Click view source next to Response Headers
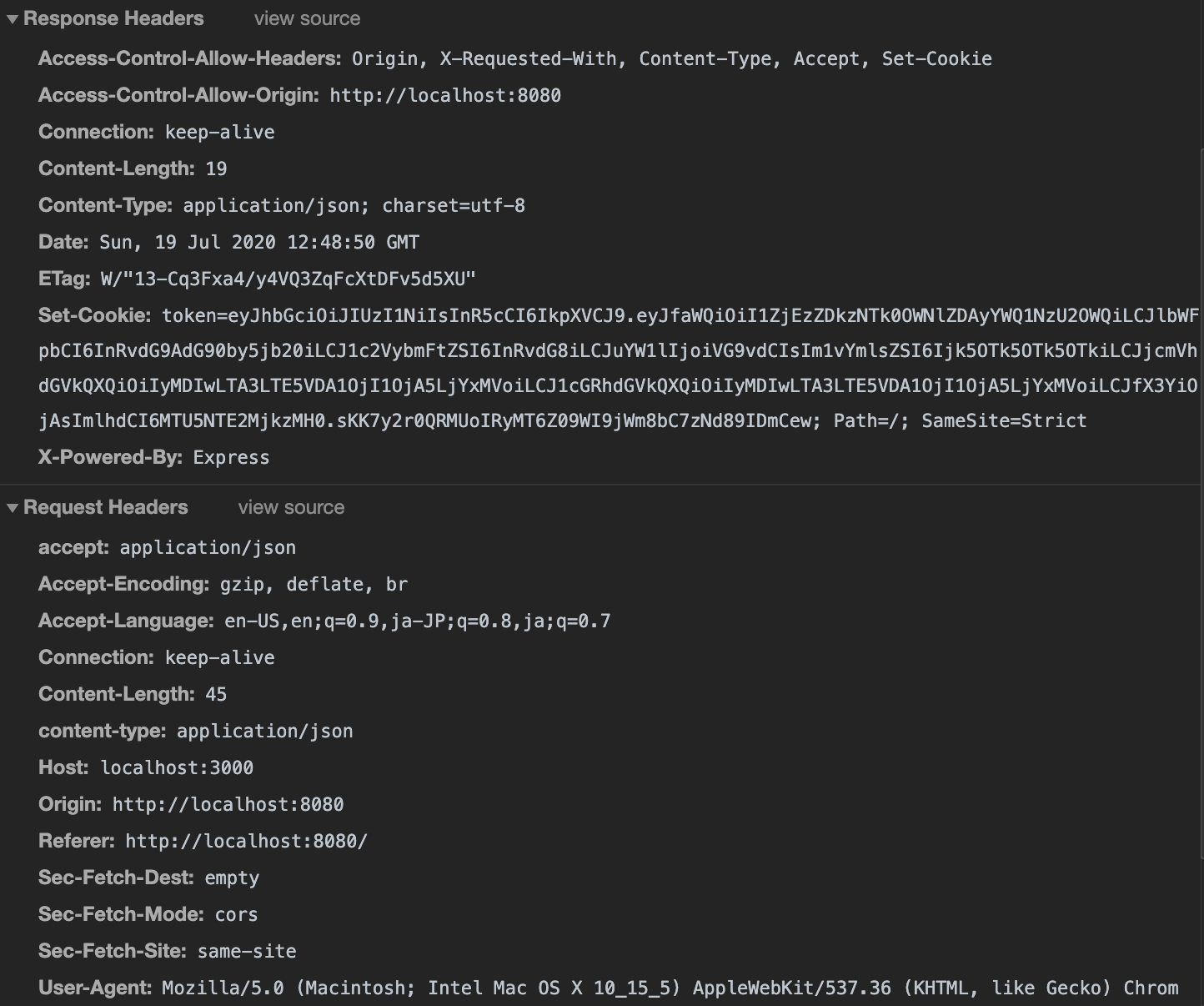 (307, 18)
